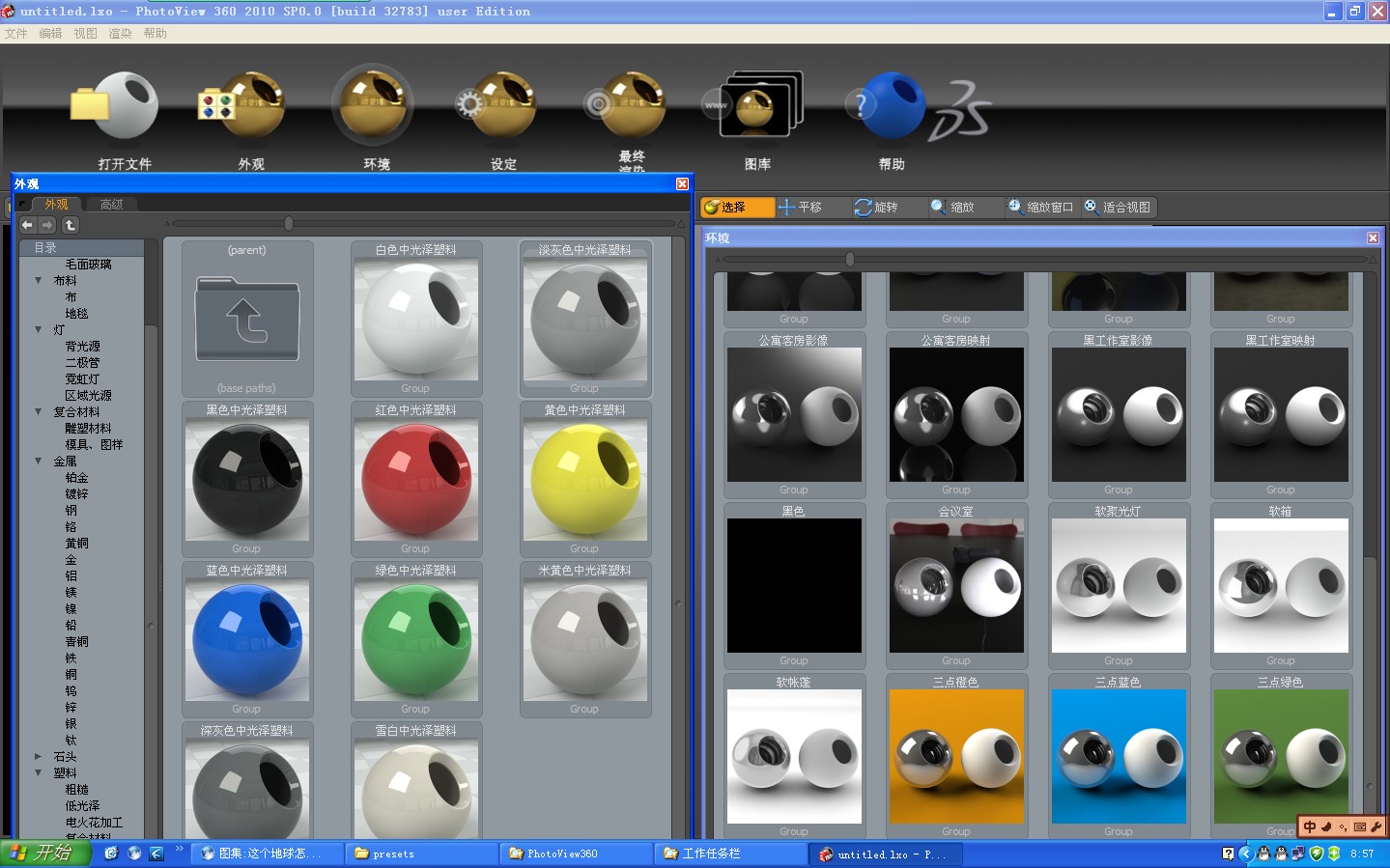Select the 黄色中光泽塑料 material thumbnail
The width and height of the screenshot is (1390, 868).
pyautogui.click(x=585, y=479)
